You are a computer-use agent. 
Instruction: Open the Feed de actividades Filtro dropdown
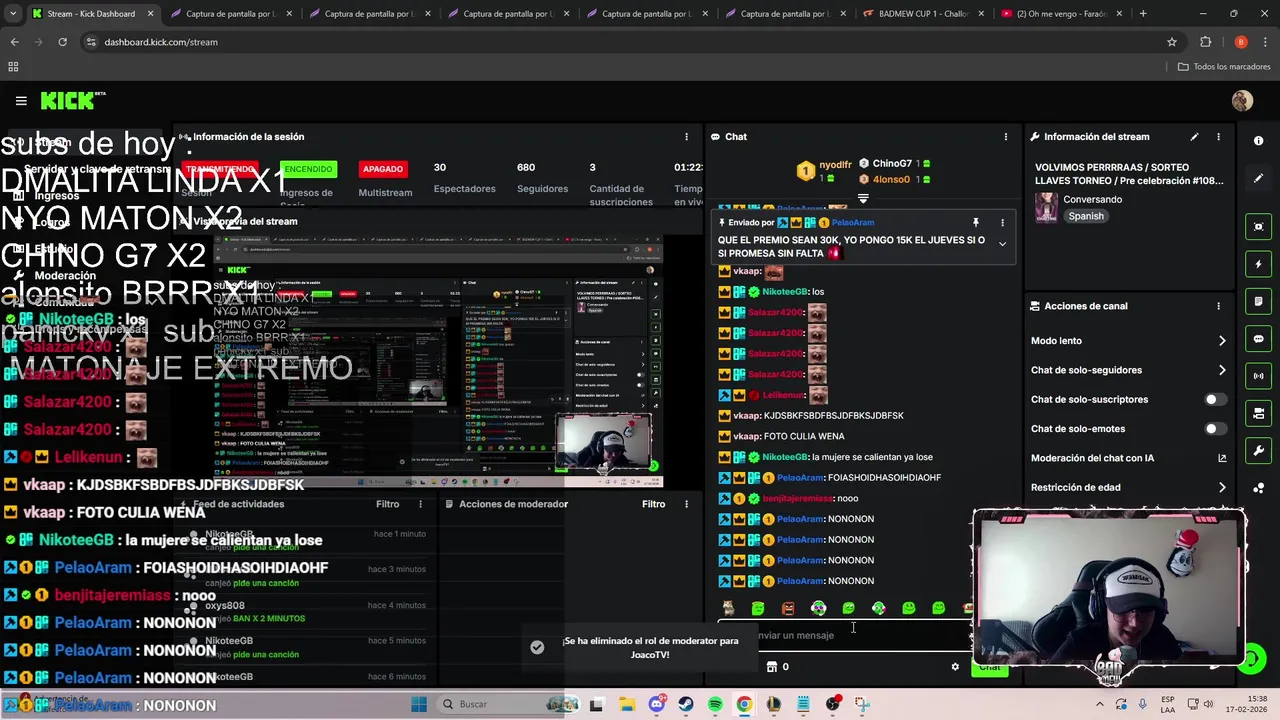(x=387, y=504)
